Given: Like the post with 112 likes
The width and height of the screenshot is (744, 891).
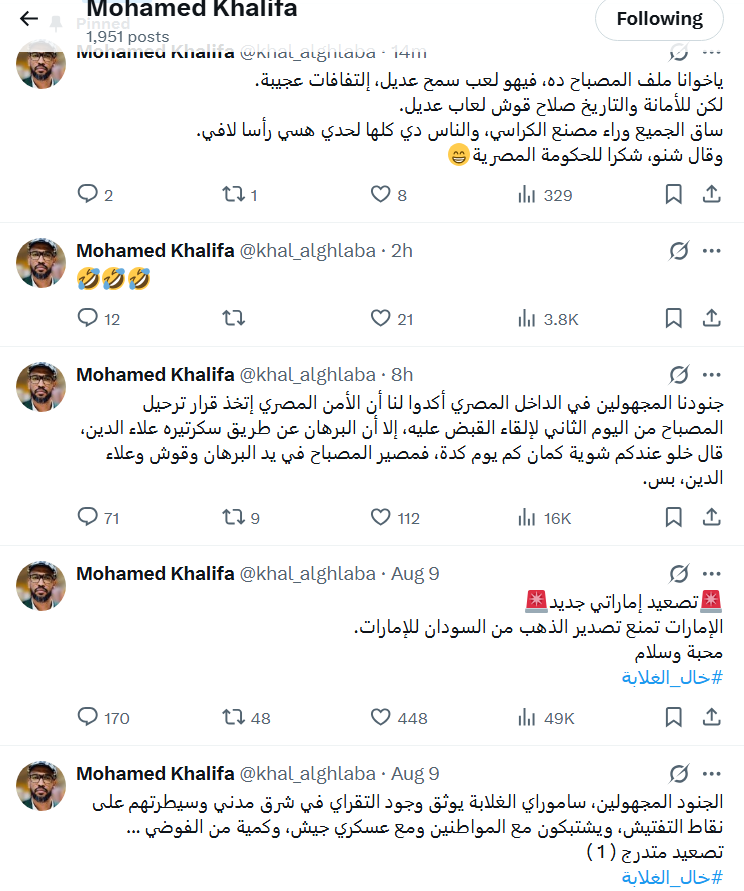Looking at the screenshot, I should pos(380,518).
